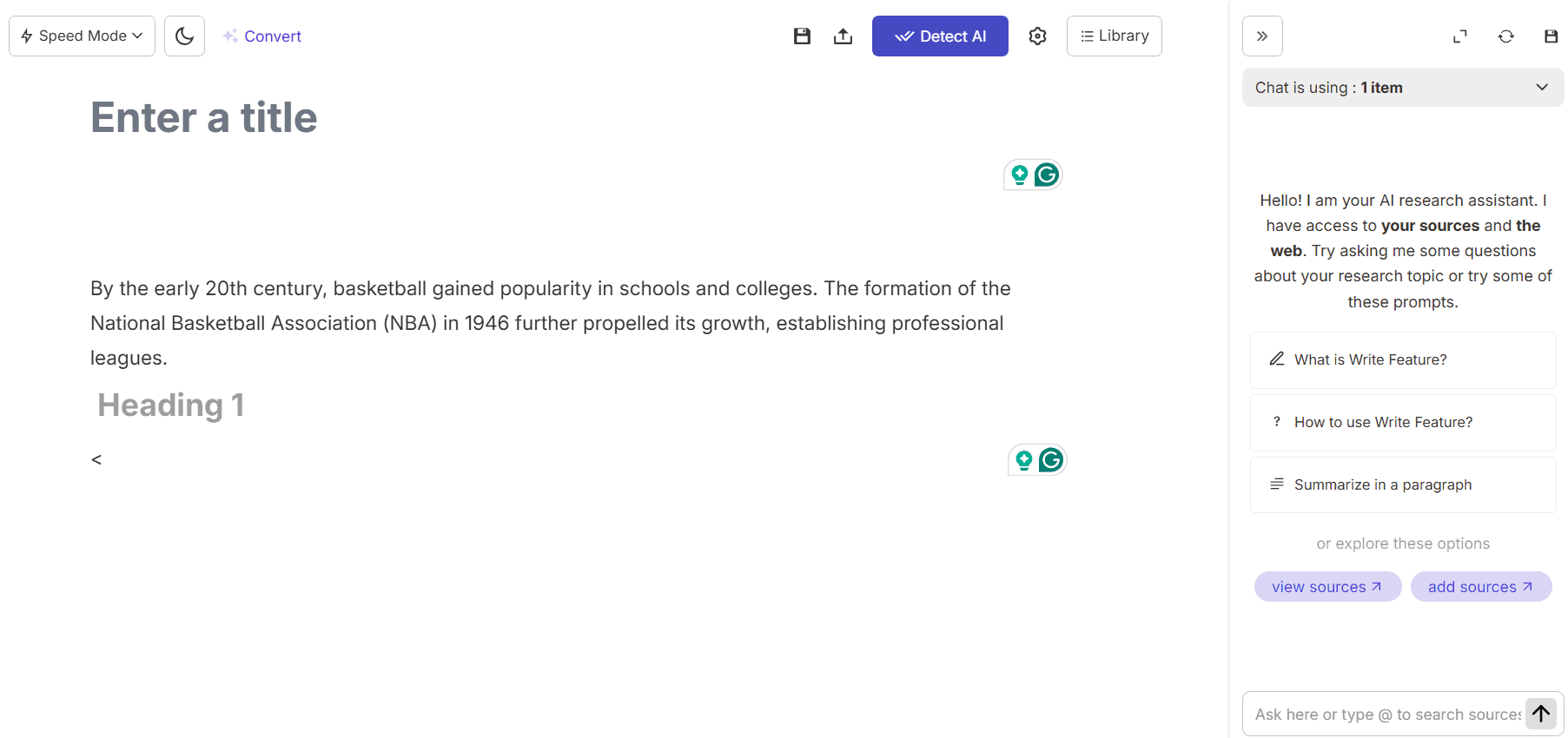Open the Speed Mode dropdown

tap(82, 36)
